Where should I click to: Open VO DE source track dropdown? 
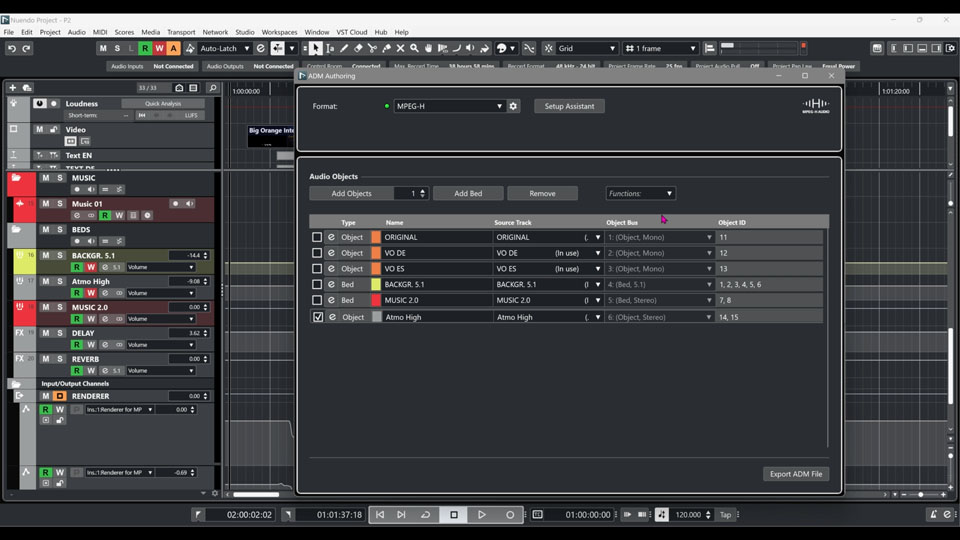(548, 253)
